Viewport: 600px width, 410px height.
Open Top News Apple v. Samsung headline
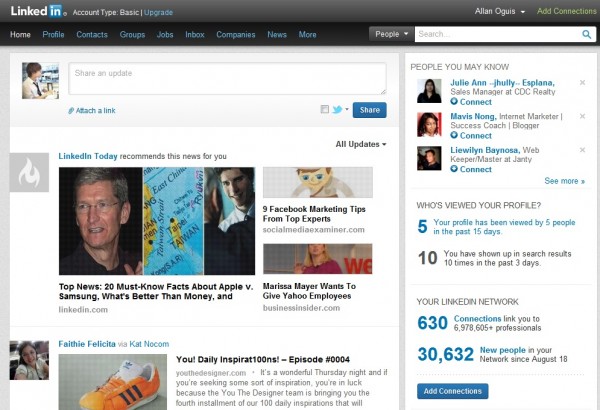pyautogui.click(x=156, y=291)
